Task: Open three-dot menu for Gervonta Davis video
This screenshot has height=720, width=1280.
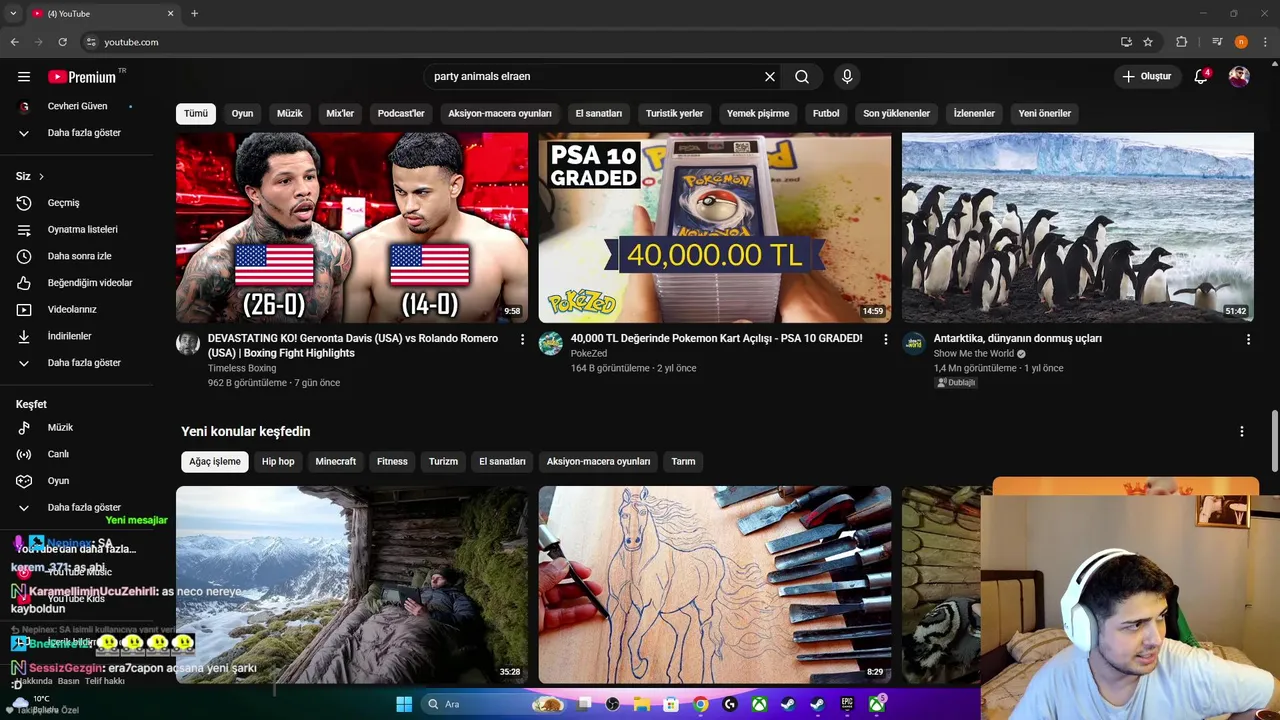Action: [522, 340]
